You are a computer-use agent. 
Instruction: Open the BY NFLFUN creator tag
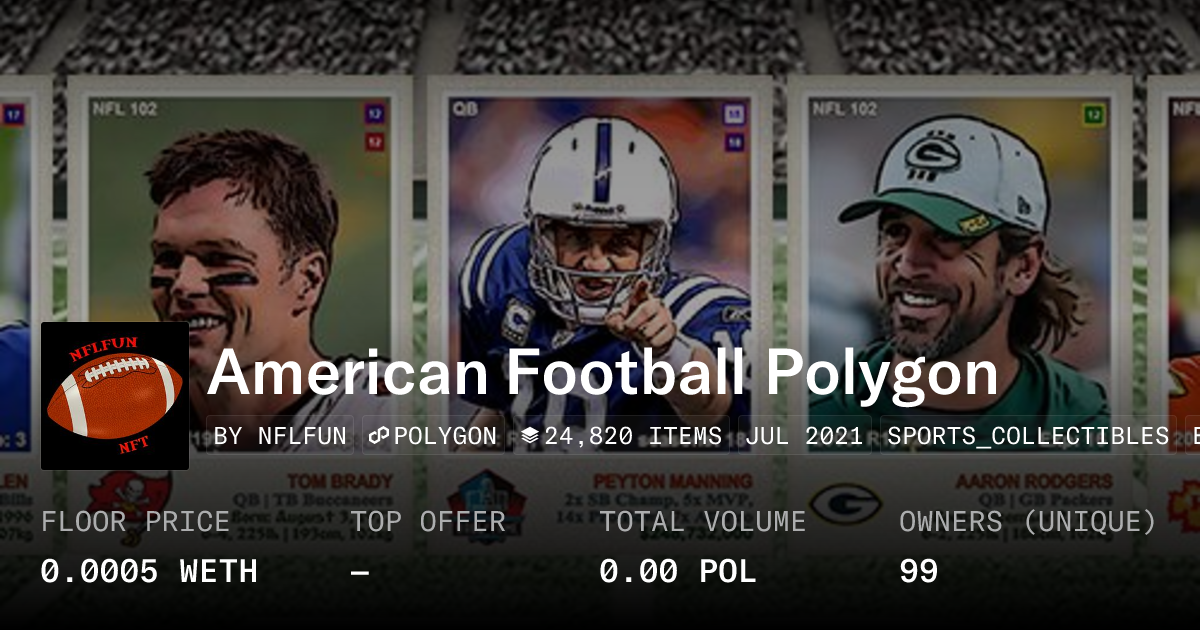coord(281,436)
